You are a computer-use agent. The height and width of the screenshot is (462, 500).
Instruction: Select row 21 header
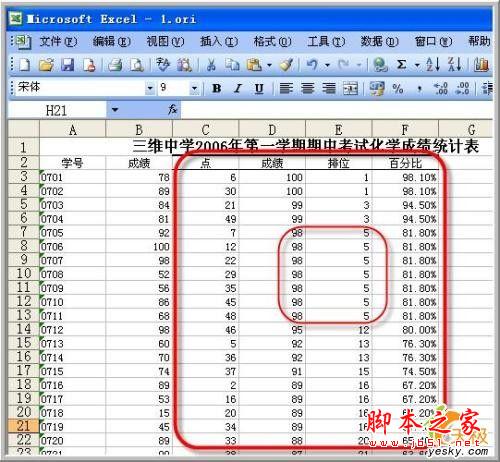(23, 426)
